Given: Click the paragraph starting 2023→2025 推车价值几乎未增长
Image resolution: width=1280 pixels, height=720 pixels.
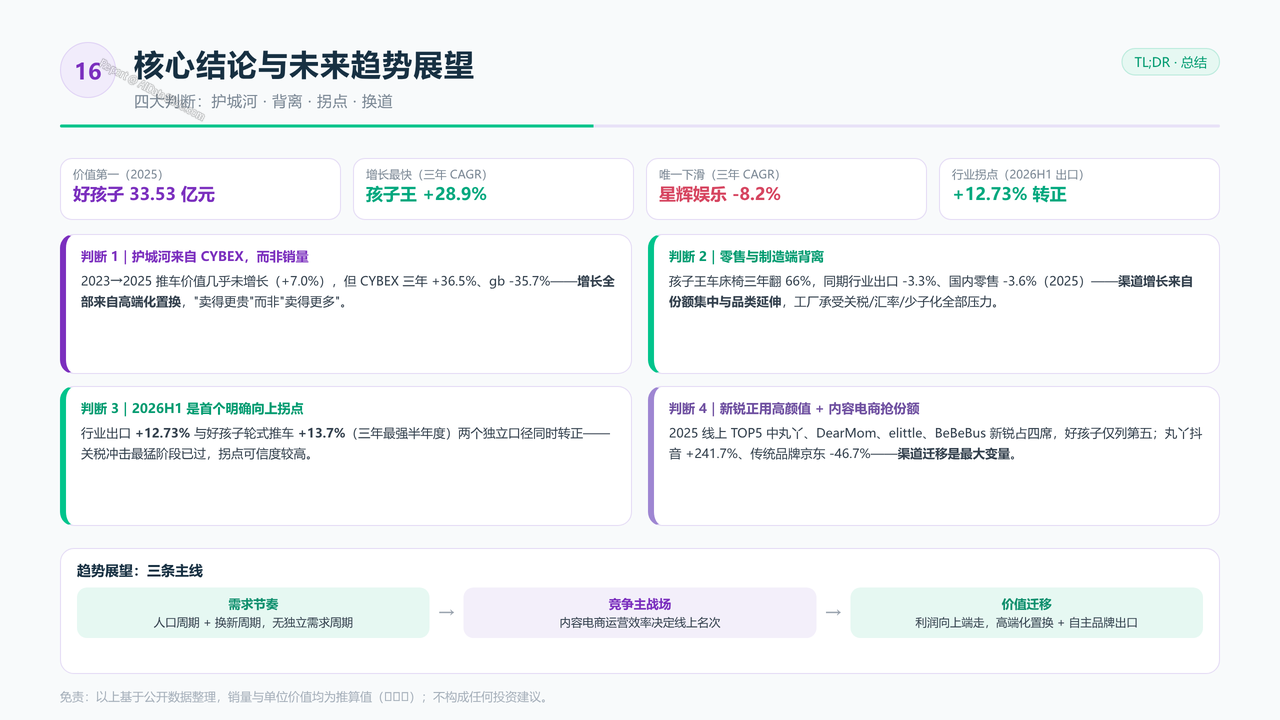Looking at the screenshot, I should coord(348,291).
